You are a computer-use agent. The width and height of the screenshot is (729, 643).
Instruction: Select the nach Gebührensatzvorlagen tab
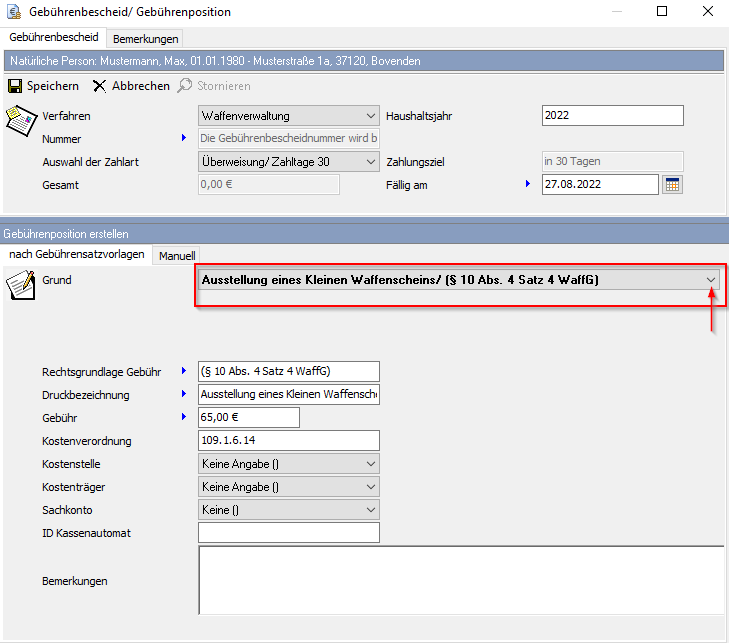click(76, 254)
